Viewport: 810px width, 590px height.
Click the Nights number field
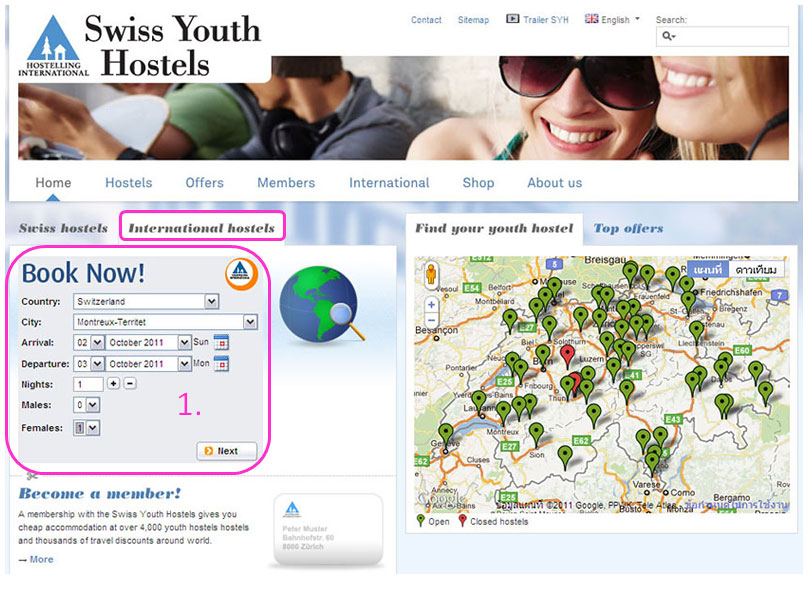coord(88,384)
